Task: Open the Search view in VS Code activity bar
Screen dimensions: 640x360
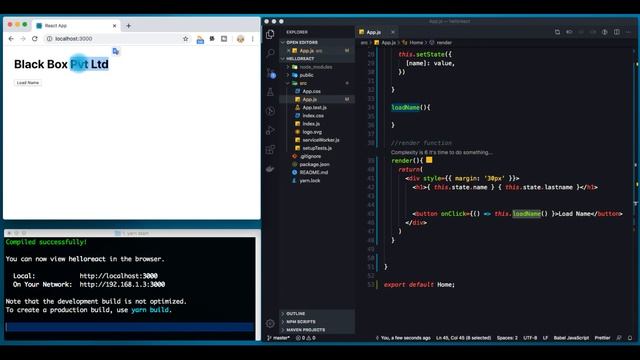Action: (x=270, y=53)
